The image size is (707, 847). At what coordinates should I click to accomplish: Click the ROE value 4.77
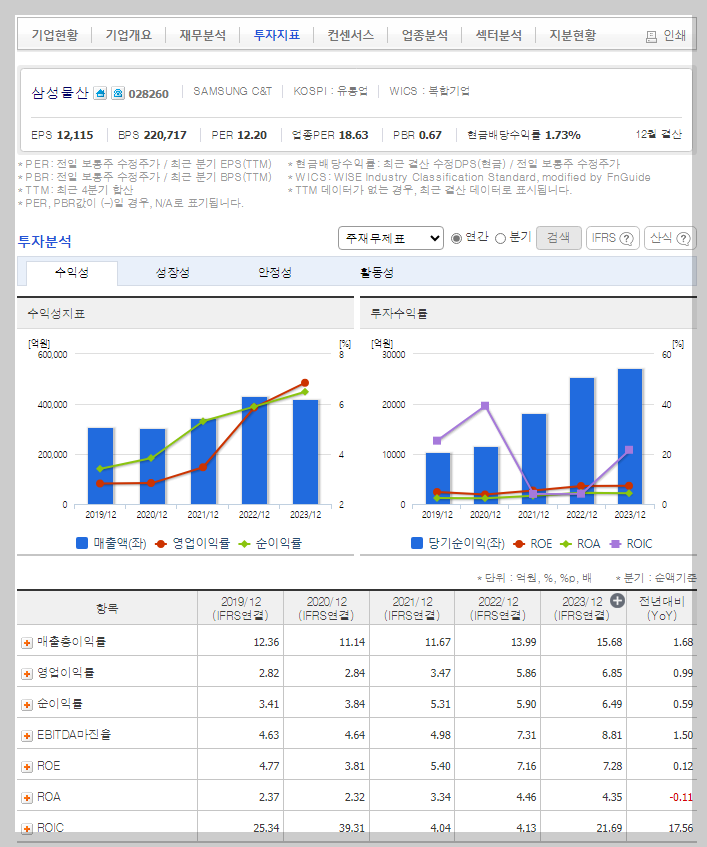click(269, 766)
